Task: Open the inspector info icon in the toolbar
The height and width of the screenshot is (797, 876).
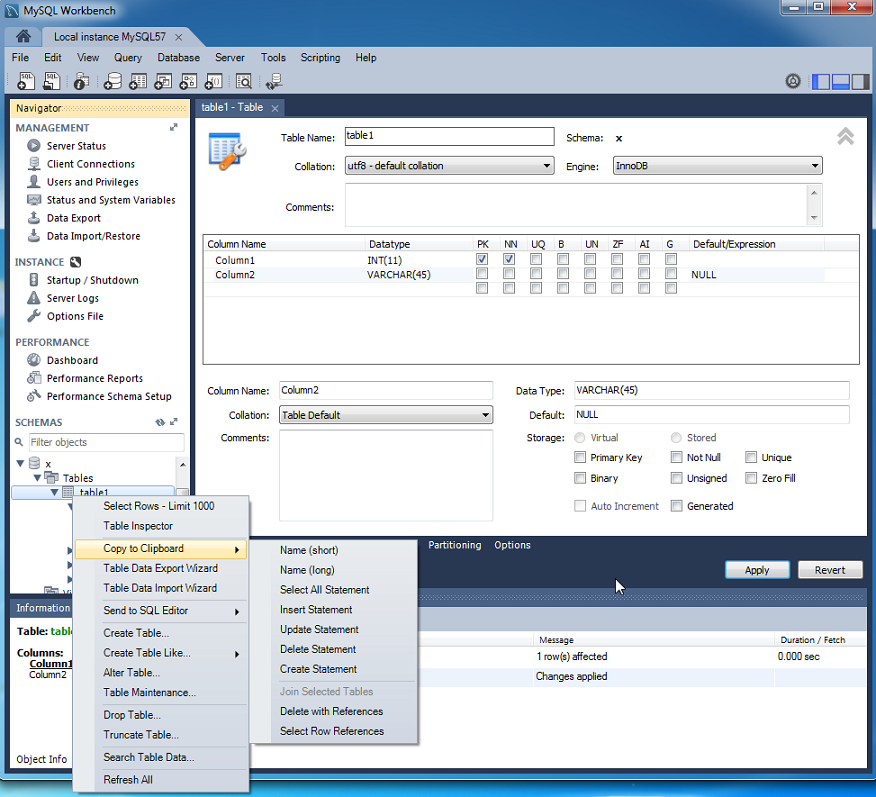Action: pos(82,81)
